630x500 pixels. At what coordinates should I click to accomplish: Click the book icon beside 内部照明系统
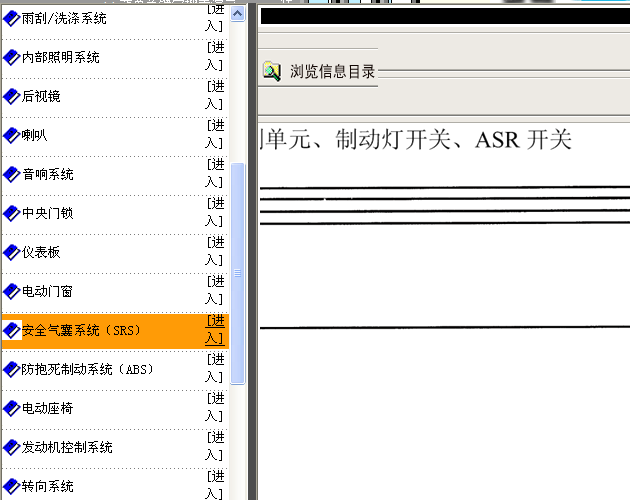tap(11, 57)
